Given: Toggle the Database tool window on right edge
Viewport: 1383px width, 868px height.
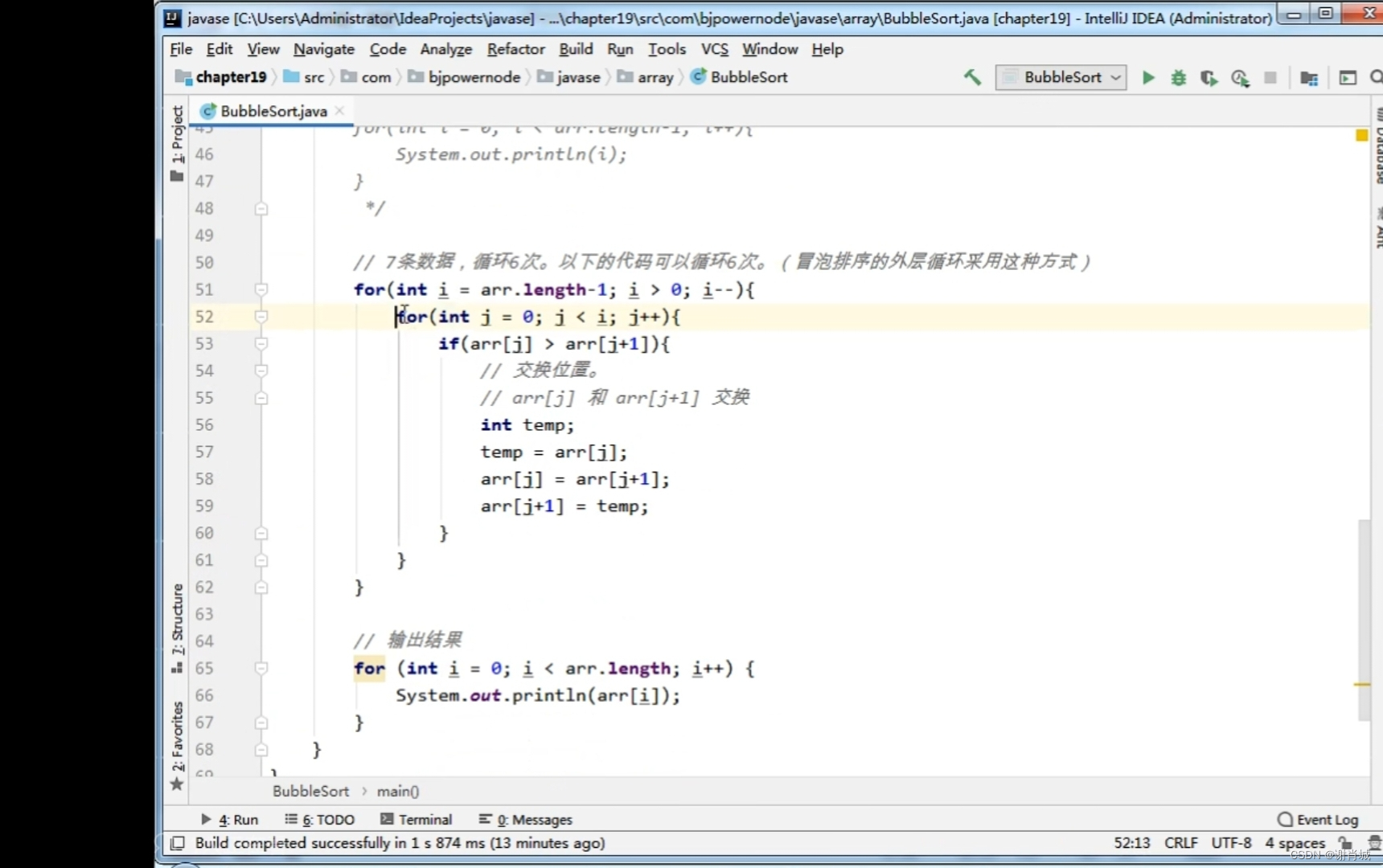Looking at the screenshot, I should (x=1377, y=145).
